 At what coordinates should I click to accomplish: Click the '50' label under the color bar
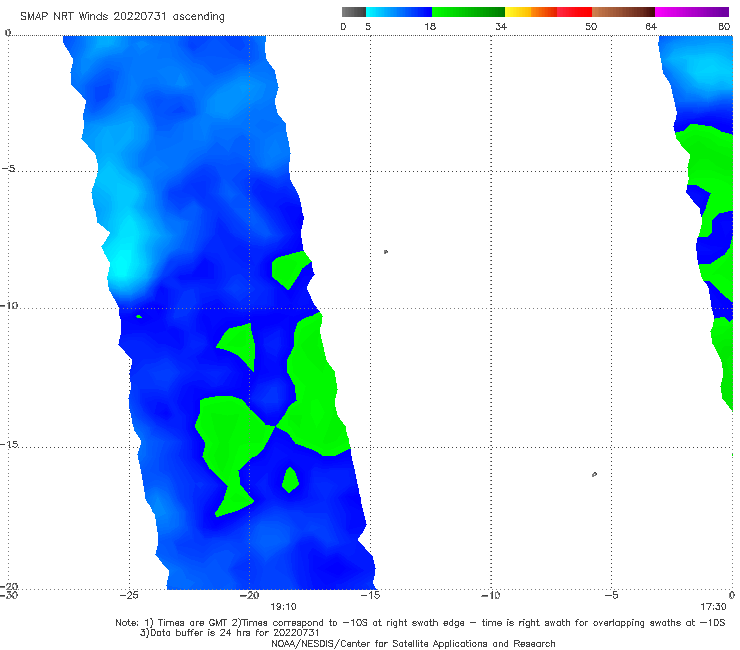(591, 27)
